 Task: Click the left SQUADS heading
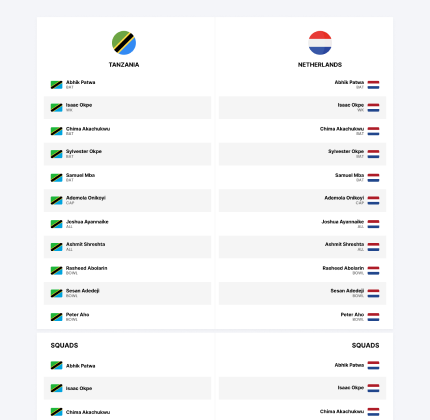[x=64, y=345]
